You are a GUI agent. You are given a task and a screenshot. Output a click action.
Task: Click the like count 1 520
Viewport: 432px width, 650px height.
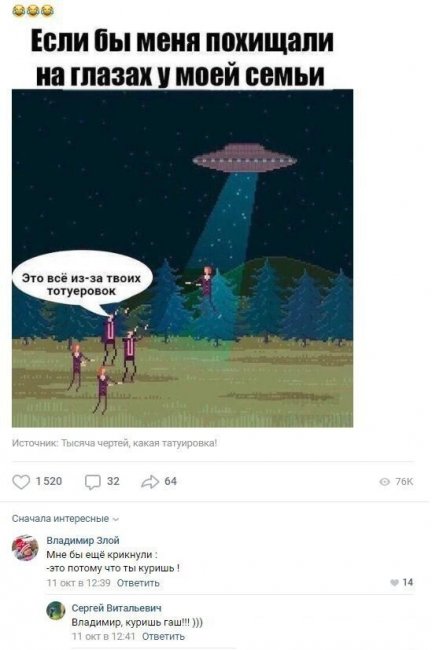coord(49,481)
